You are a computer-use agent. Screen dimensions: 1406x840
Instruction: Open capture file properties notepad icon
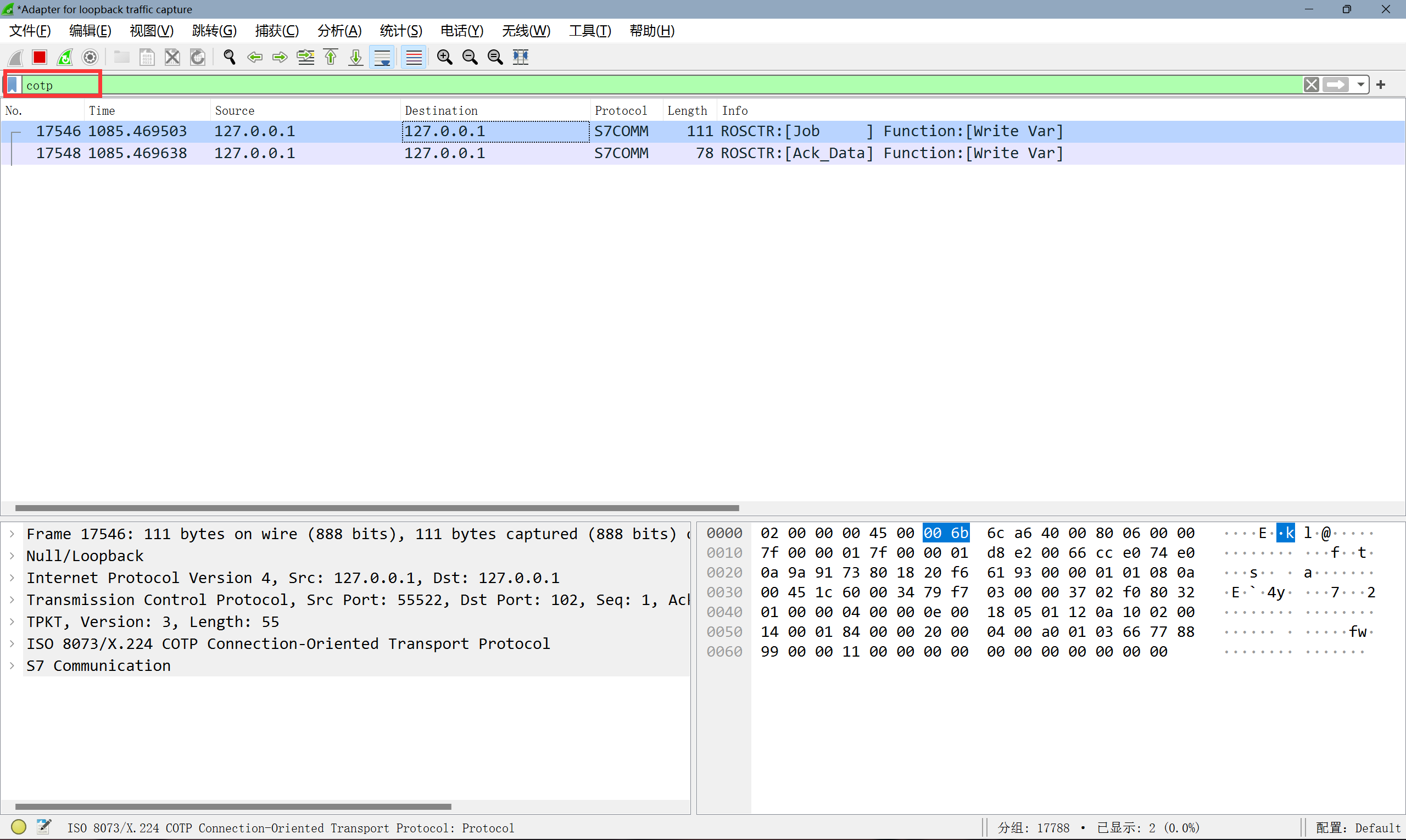[43, 827]
